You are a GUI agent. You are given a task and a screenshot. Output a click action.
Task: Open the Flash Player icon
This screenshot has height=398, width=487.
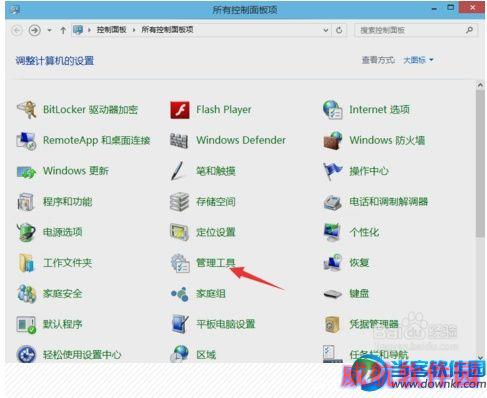[x=180, y=110]
